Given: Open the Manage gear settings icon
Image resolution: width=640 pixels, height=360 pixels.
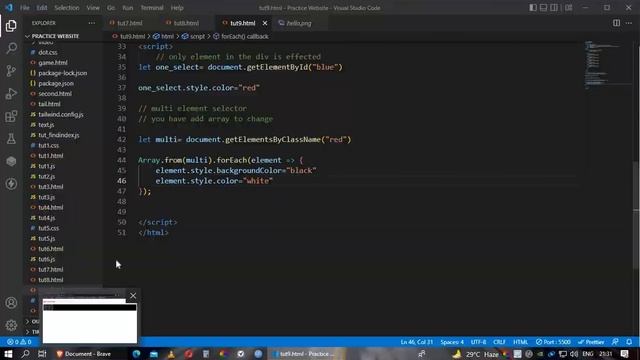Looking at the screenshot, I should click(11, 325).
